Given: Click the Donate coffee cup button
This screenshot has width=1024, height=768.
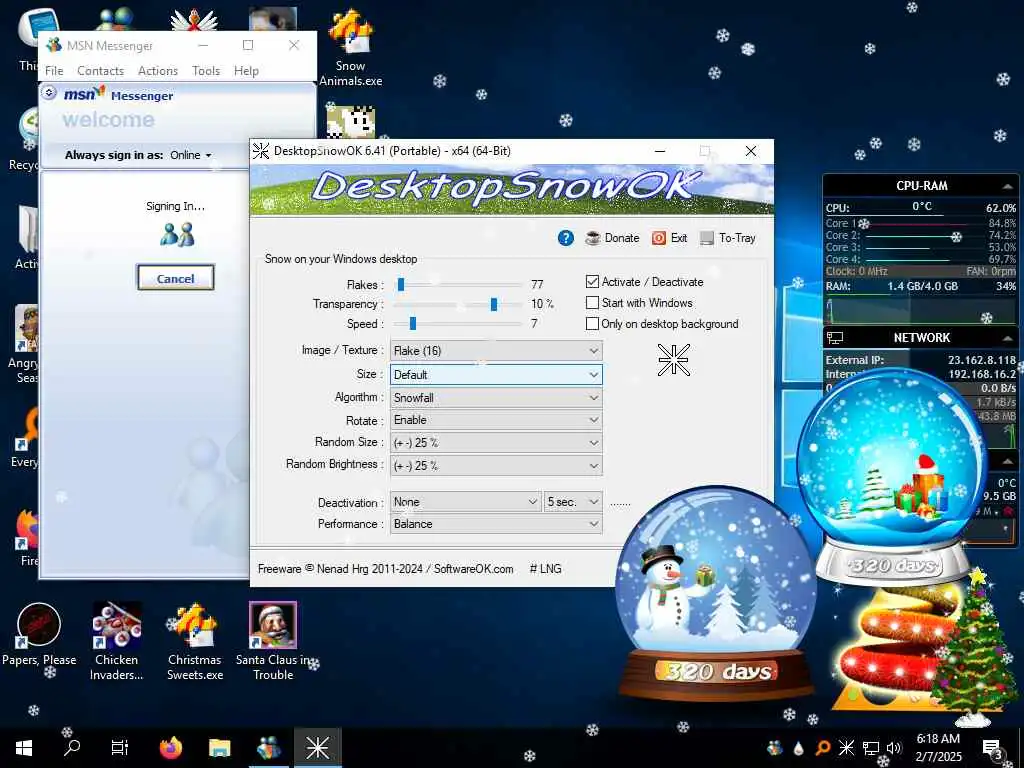Looking at the screenshot, I should tap(612, 238).
